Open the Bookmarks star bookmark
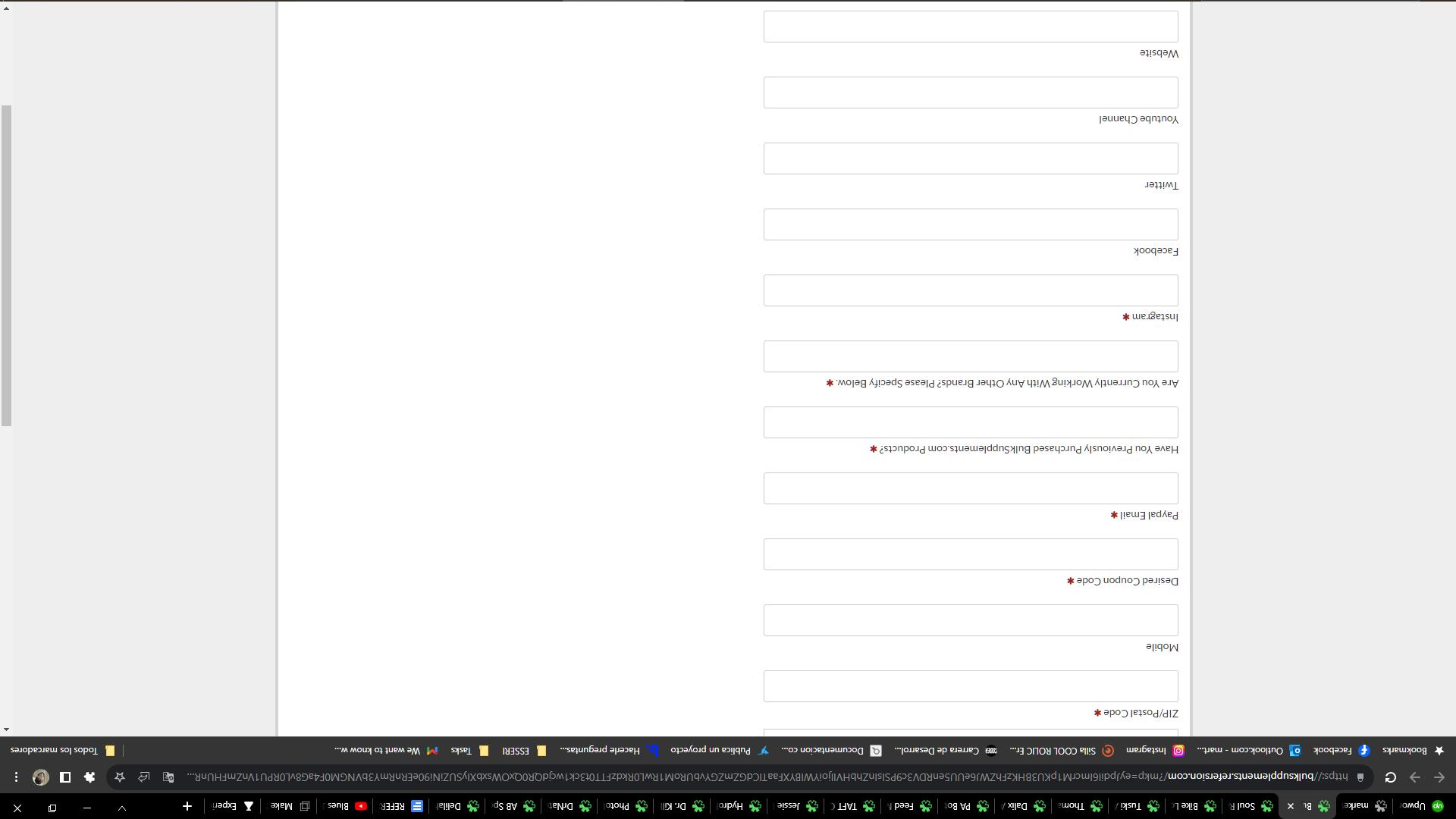The width and height of the screenshot is (1456, 819). click(1412, 750)
